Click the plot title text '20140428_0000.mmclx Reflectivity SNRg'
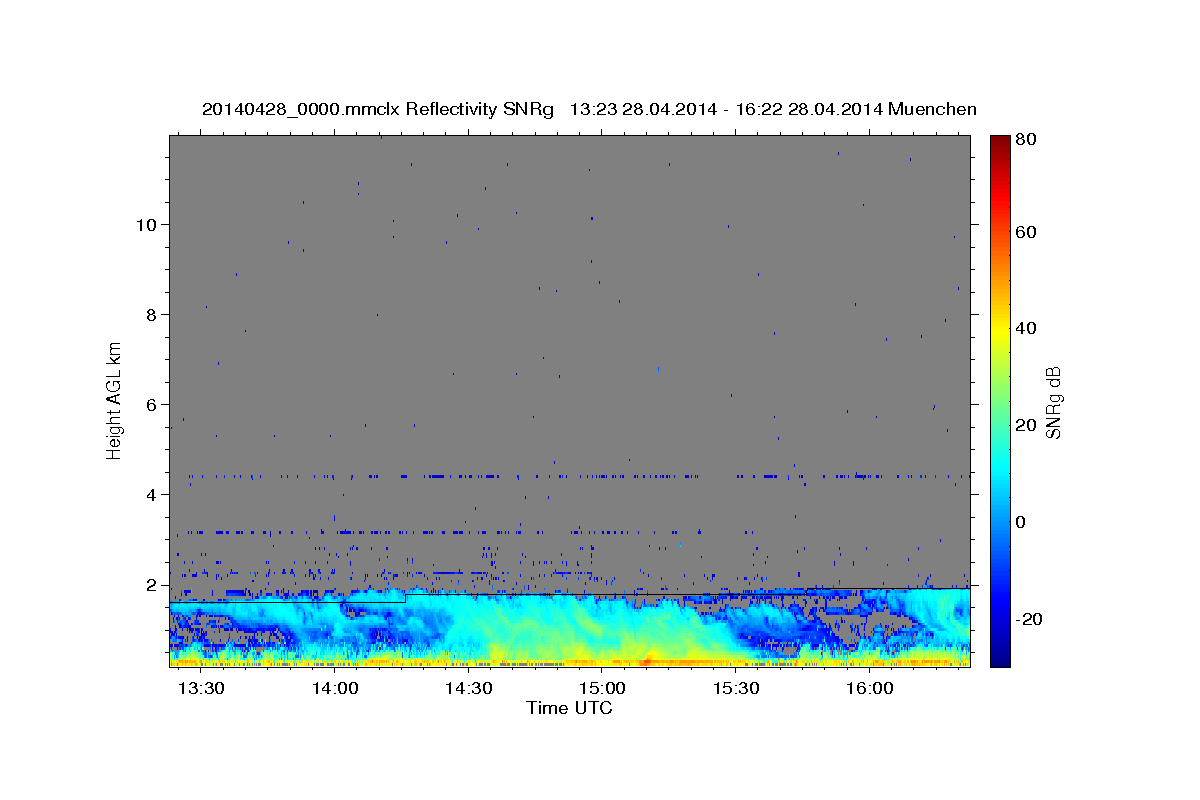Viewport: 1200px width, 800px height. (378, 110)
